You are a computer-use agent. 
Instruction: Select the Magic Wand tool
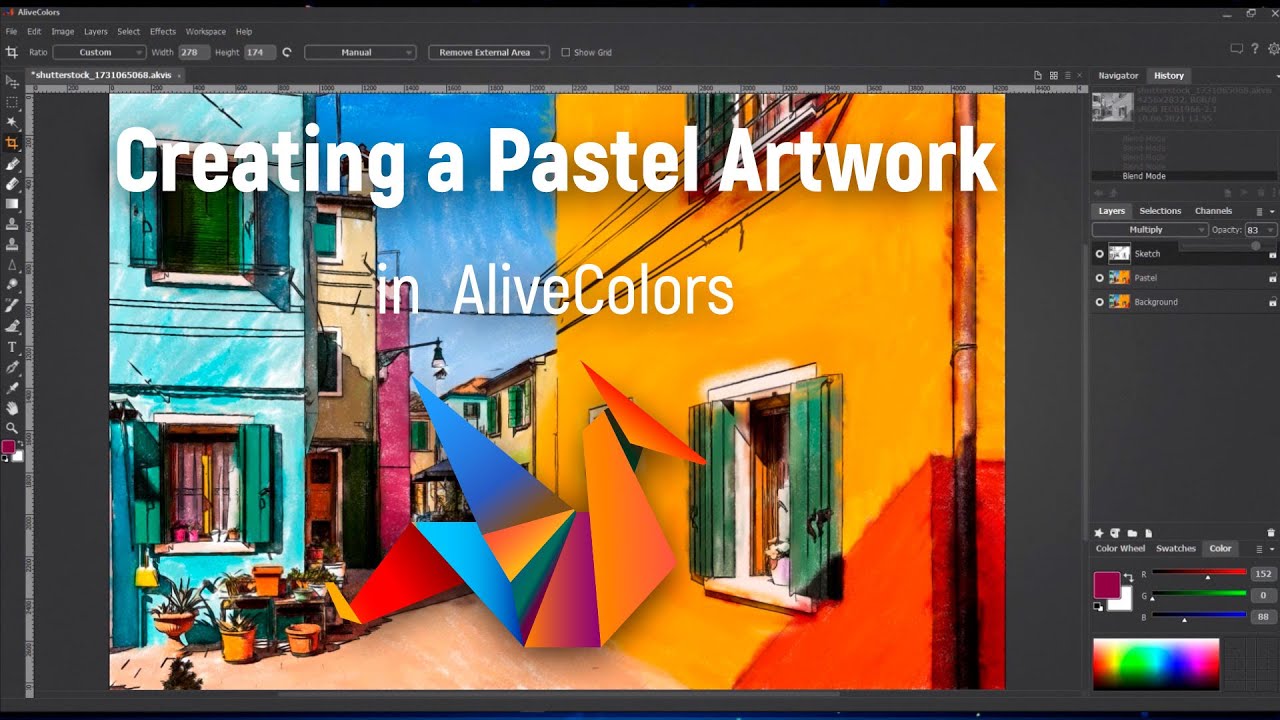click(12, 122)
